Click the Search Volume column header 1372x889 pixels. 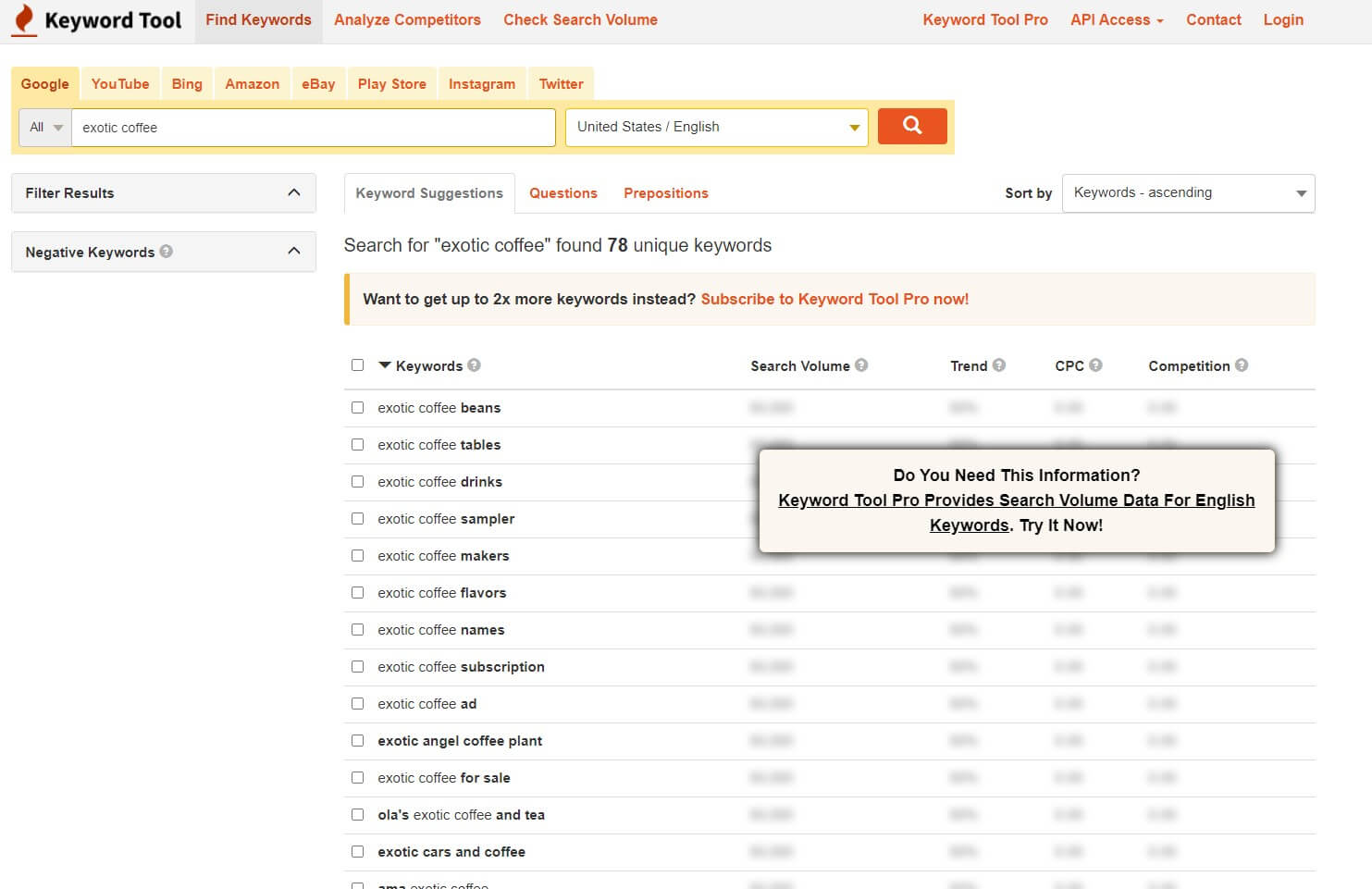click(799, 365)
